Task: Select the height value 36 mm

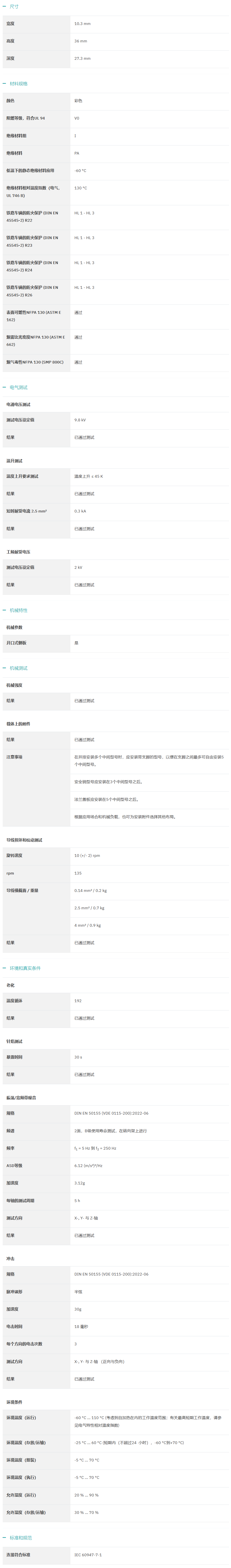Action: (80, 41)
